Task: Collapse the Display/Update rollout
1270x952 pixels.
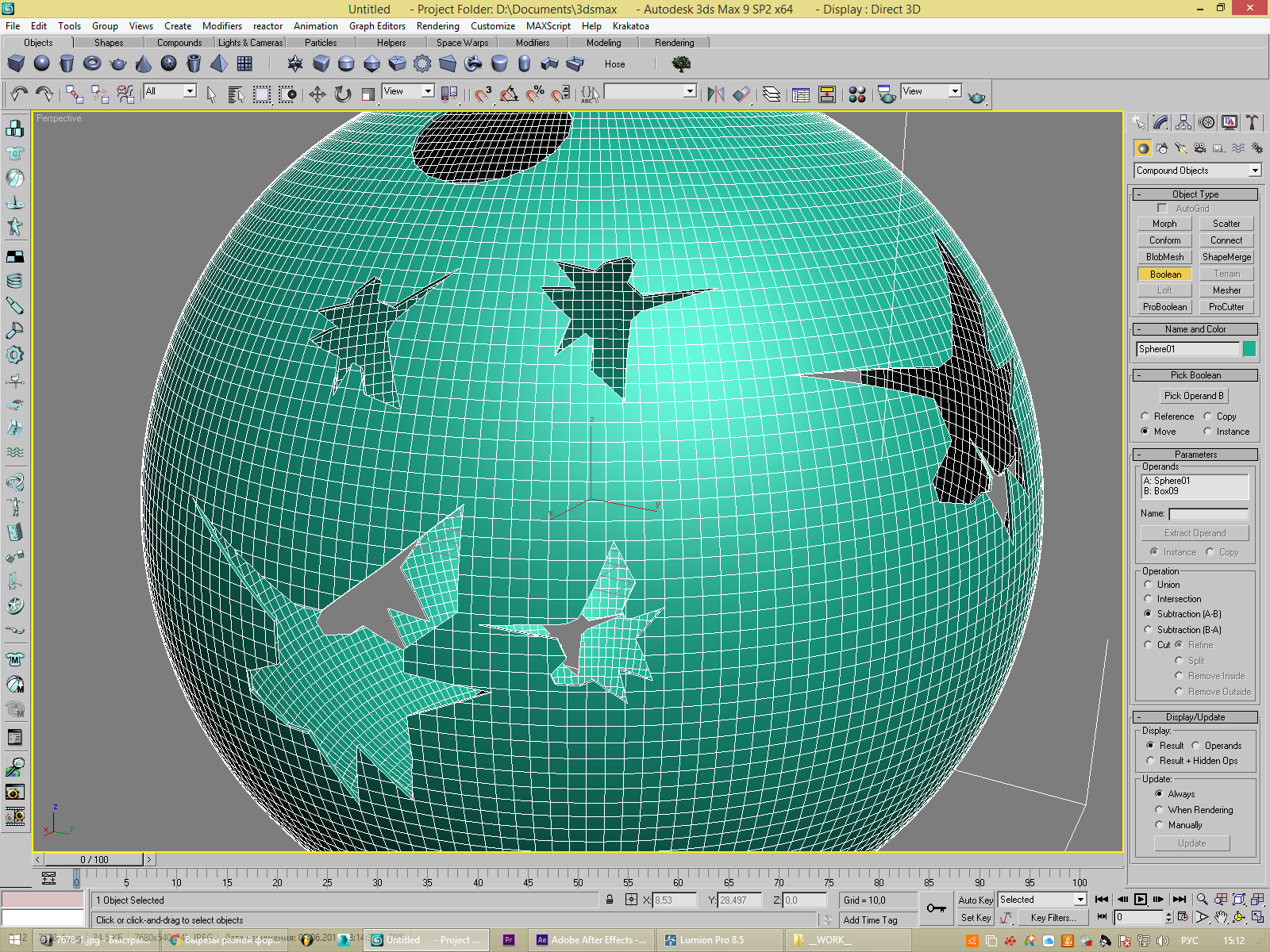Action: [1195, 717]
